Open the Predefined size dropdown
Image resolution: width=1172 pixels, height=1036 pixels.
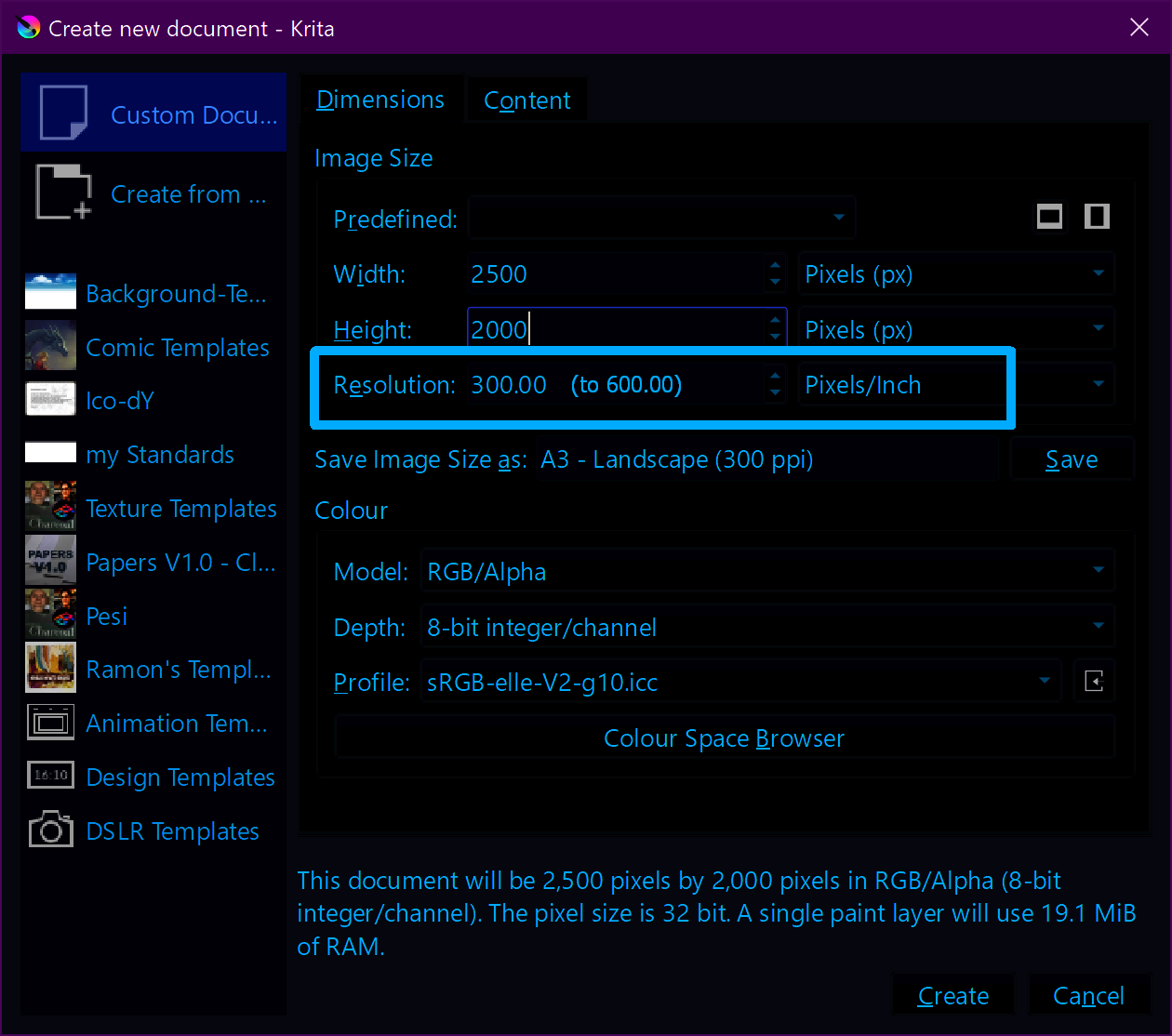click(x=661, y=219)
